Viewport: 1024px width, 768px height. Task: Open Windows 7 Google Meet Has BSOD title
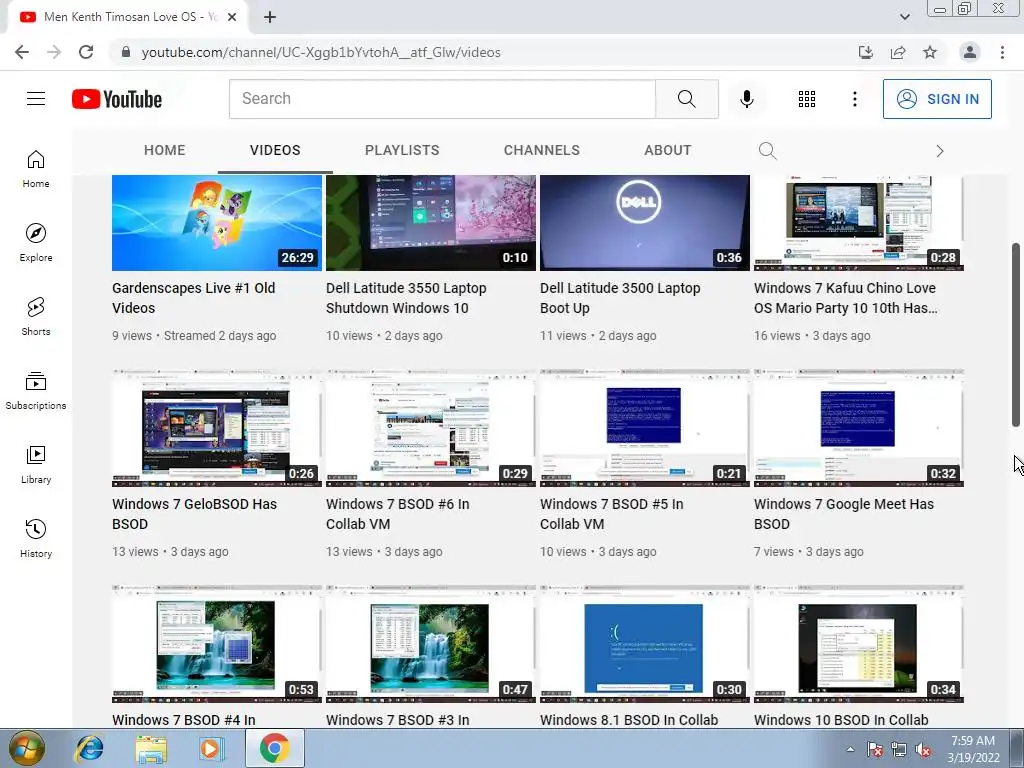point(844,514)
